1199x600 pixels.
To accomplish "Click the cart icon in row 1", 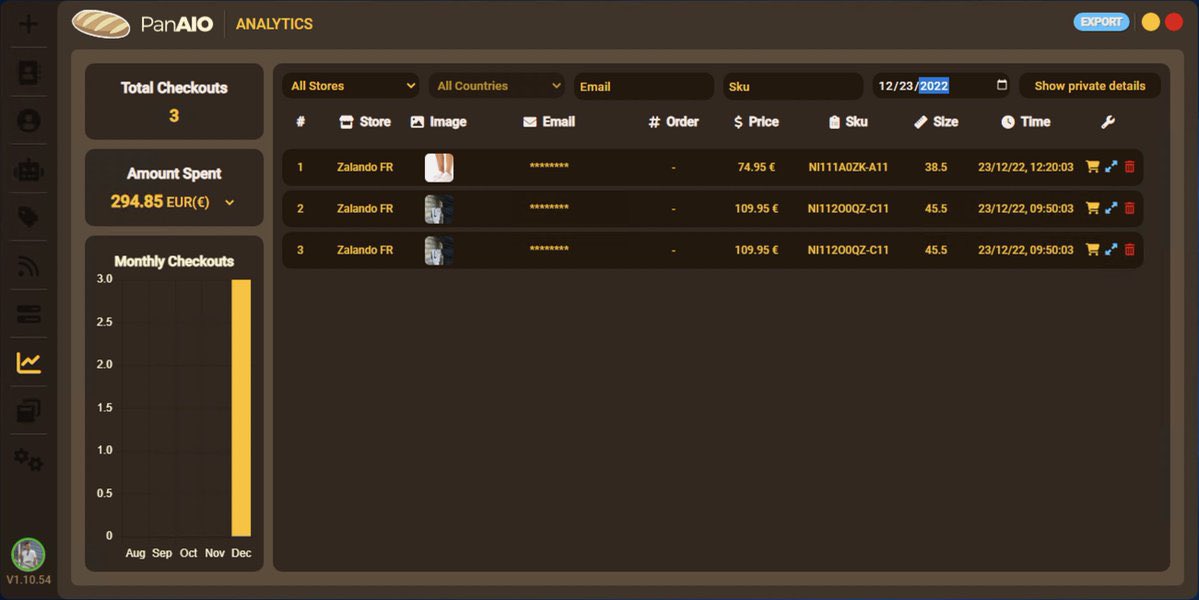I will coord(1092,167).
